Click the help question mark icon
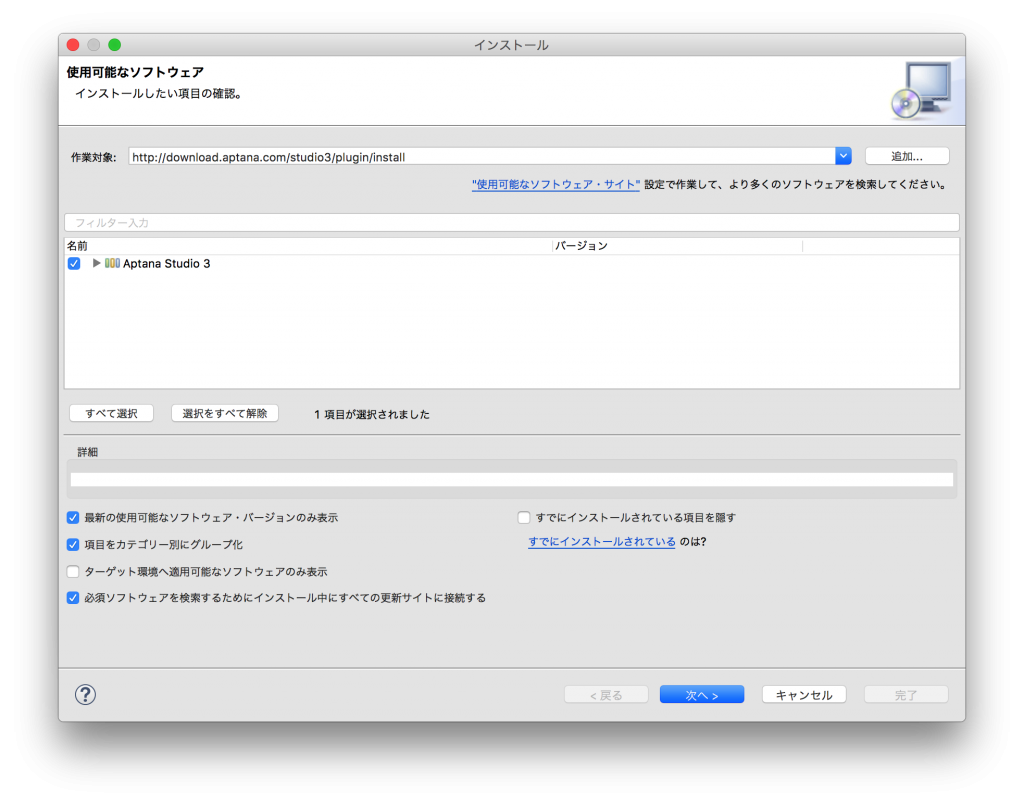Viewport: 1024px width, 805px height. coord(85,694)
